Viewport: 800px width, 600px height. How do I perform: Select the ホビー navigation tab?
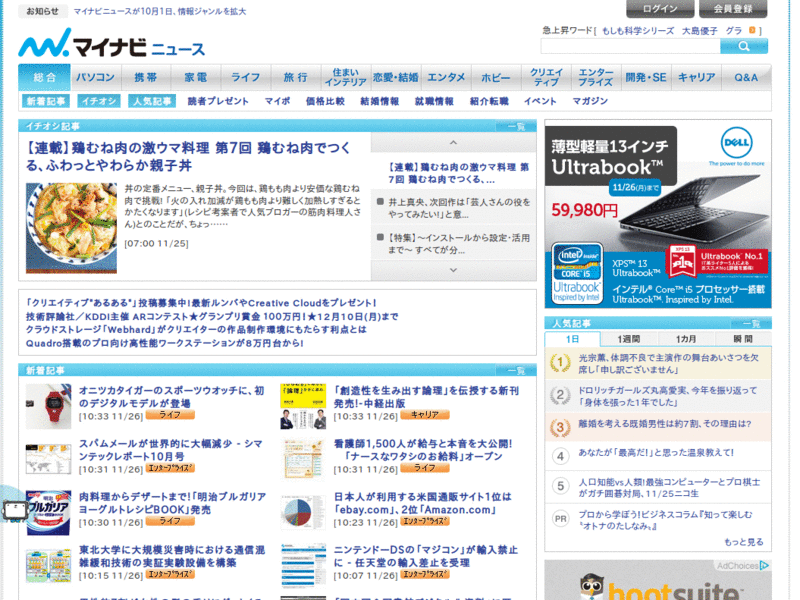[496, 78]
